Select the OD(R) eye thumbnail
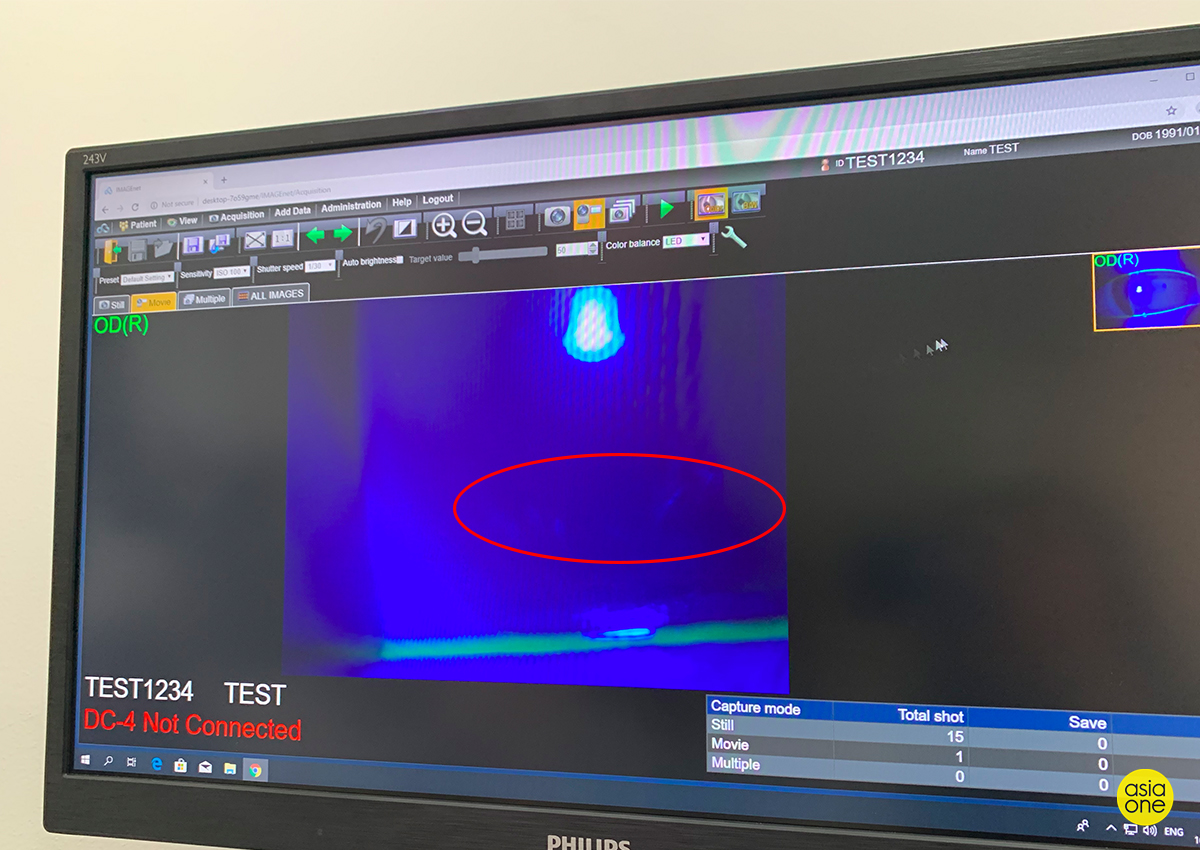Viewport: 1200px width, 850px height. pyautogui.click(x=1146, y=291)
